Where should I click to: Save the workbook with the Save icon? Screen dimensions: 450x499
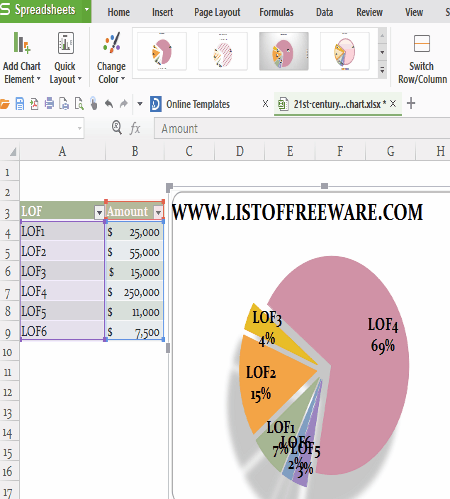20,104
